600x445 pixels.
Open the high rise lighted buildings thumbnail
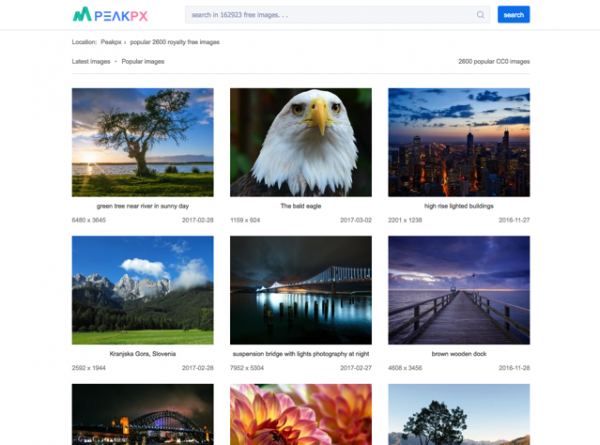(459, 142)
